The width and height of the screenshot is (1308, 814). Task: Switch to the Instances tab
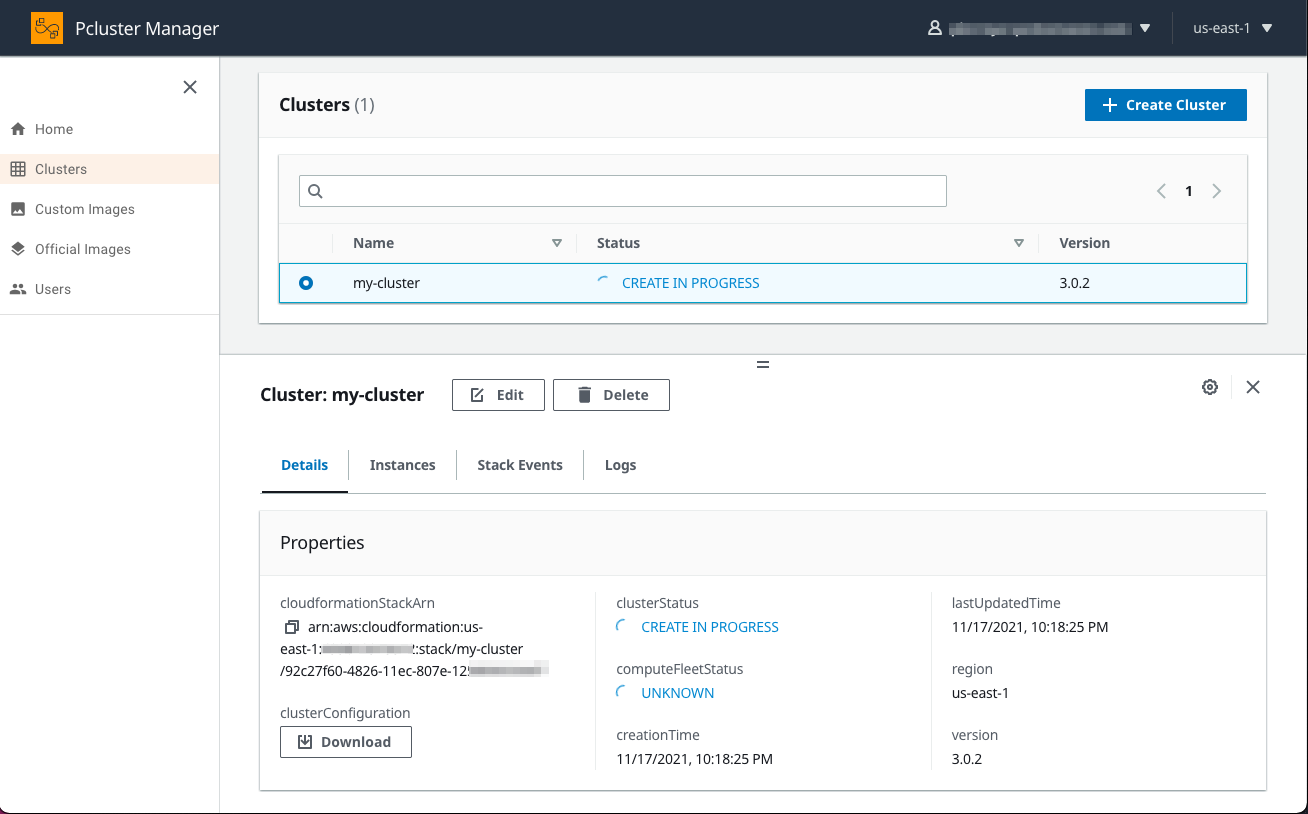[x=402, y=465]
